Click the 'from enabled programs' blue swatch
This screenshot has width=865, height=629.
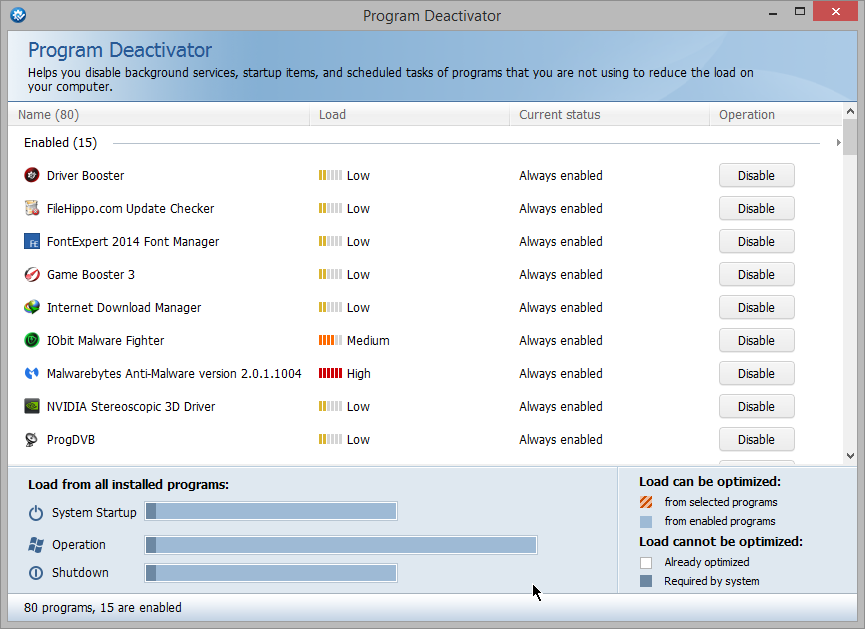646,521
